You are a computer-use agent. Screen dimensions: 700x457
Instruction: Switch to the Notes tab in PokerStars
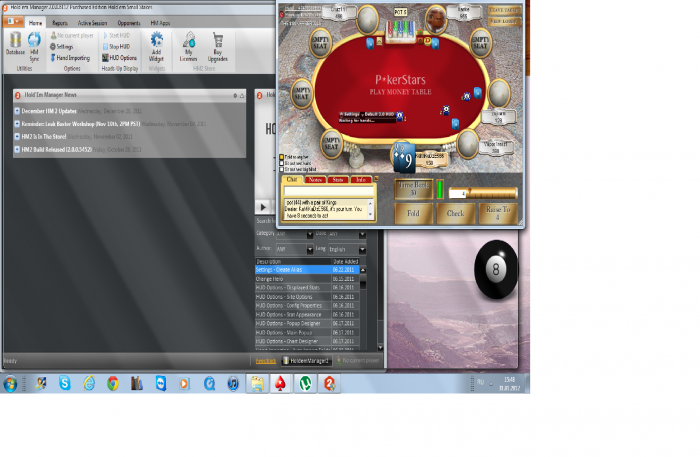pos(315,179)
